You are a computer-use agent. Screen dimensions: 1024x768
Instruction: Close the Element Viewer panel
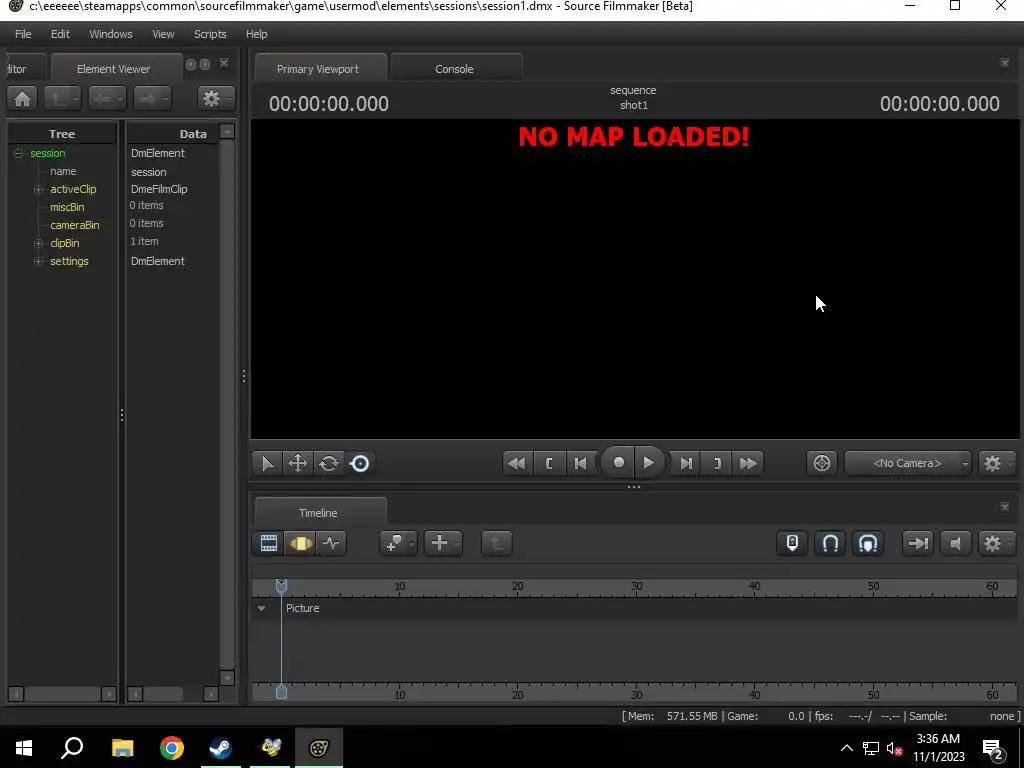pyautogui.click(x=224, y=63)
